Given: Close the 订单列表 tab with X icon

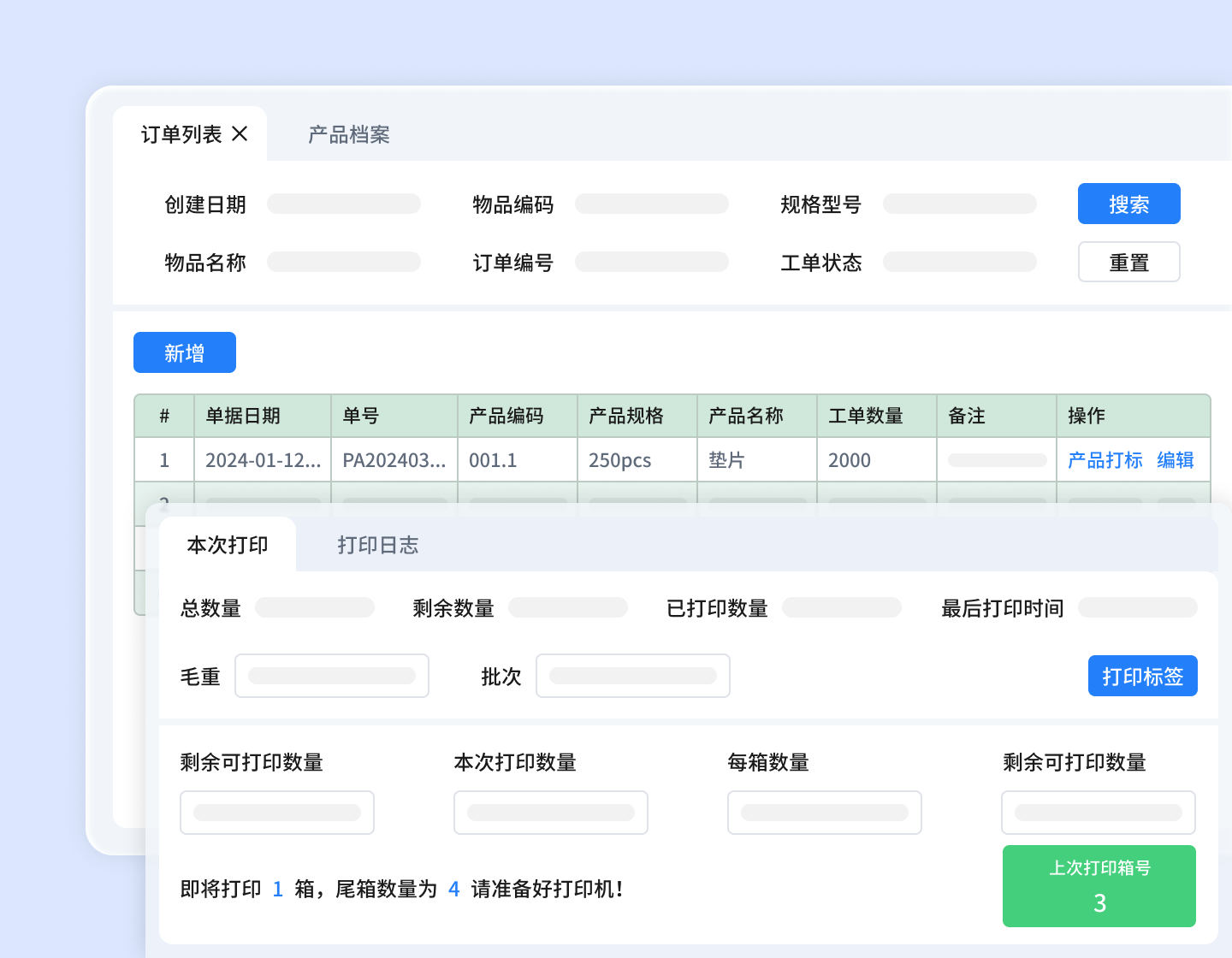Looking at the screenshot, I should pos(240,133).
